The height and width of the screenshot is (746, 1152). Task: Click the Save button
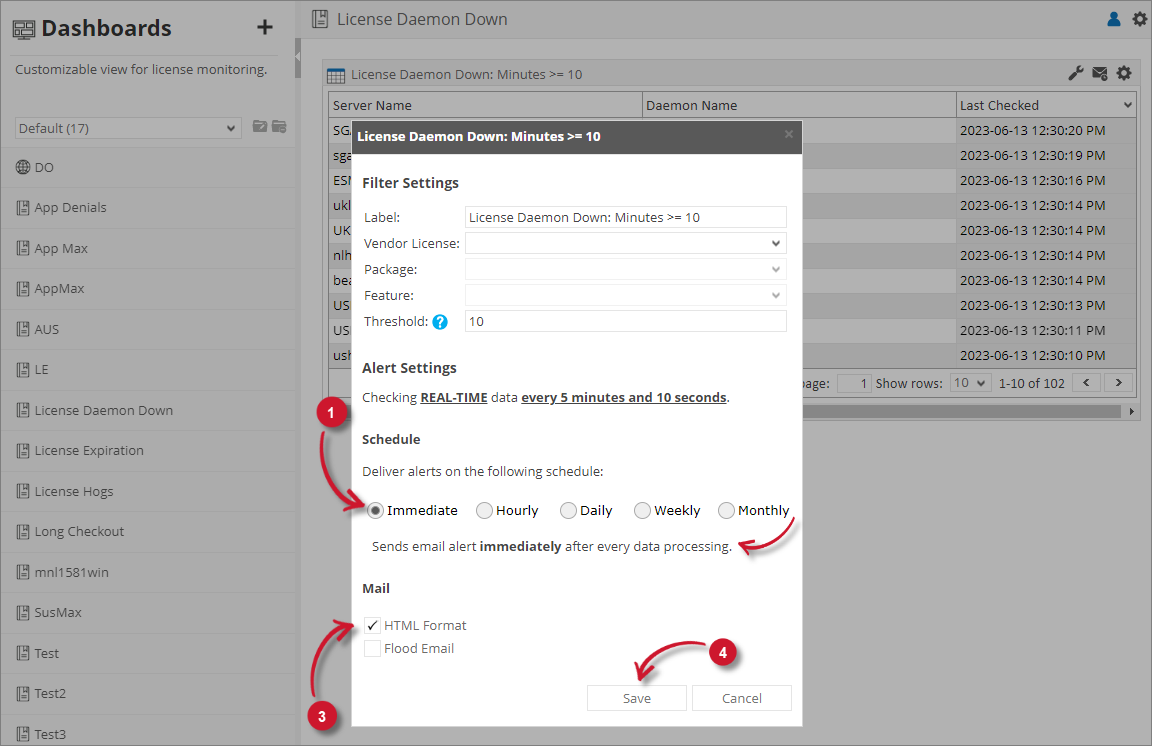pos(636,698)
